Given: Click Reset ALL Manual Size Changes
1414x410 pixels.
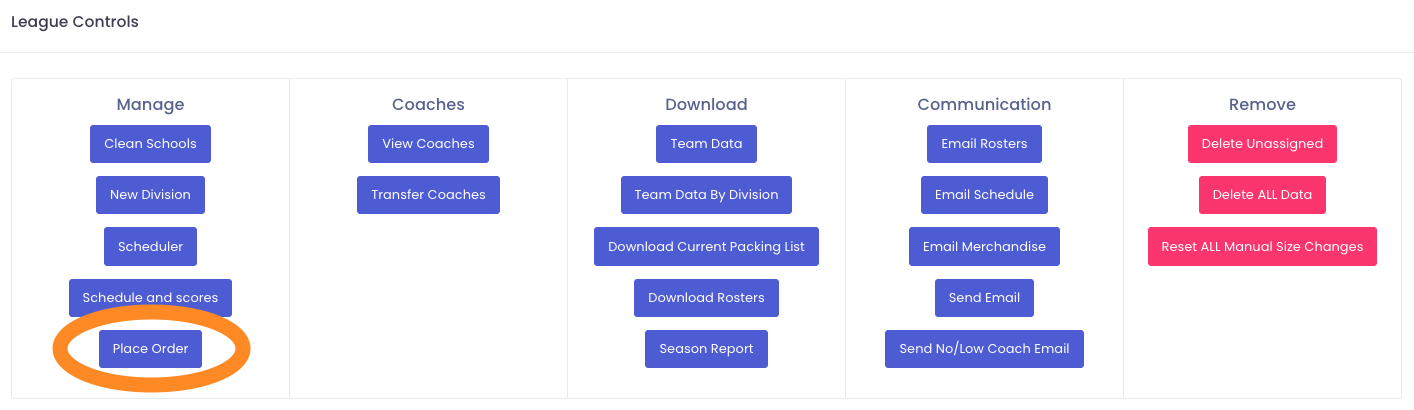Looking at the screenshot, I should 1262,246.
